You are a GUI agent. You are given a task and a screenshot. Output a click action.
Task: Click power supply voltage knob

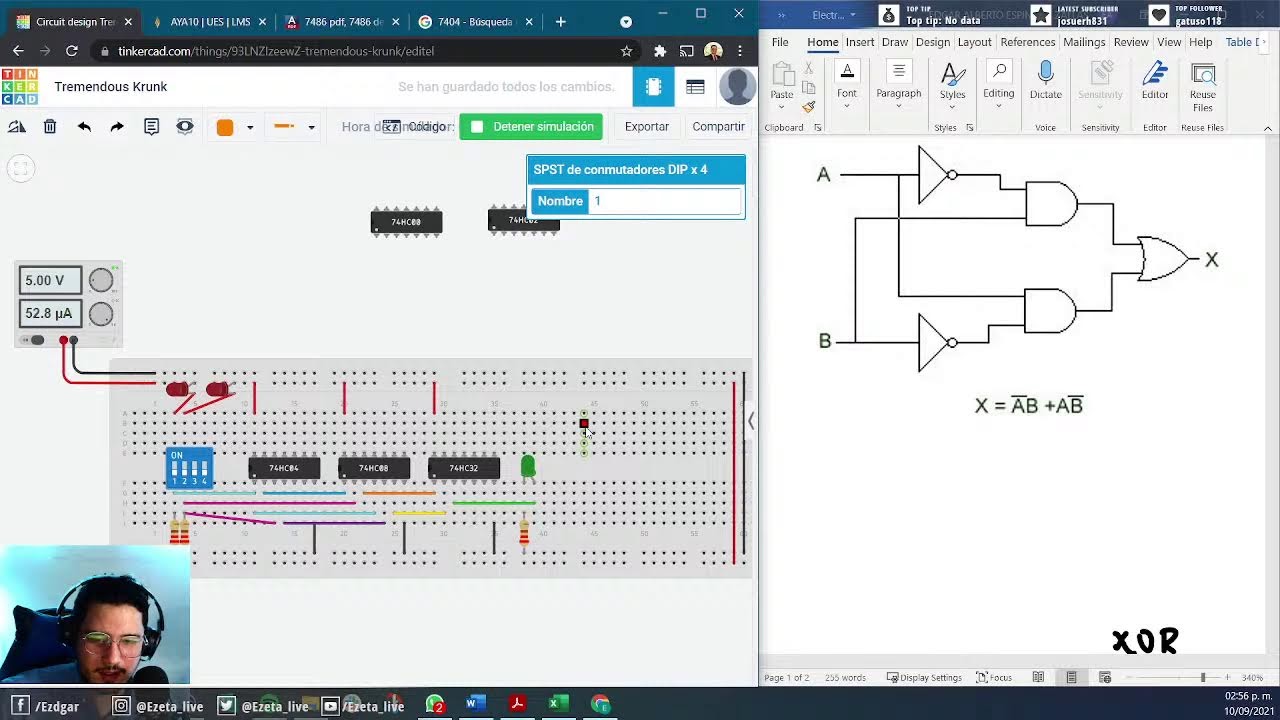(x=101, y=281)
